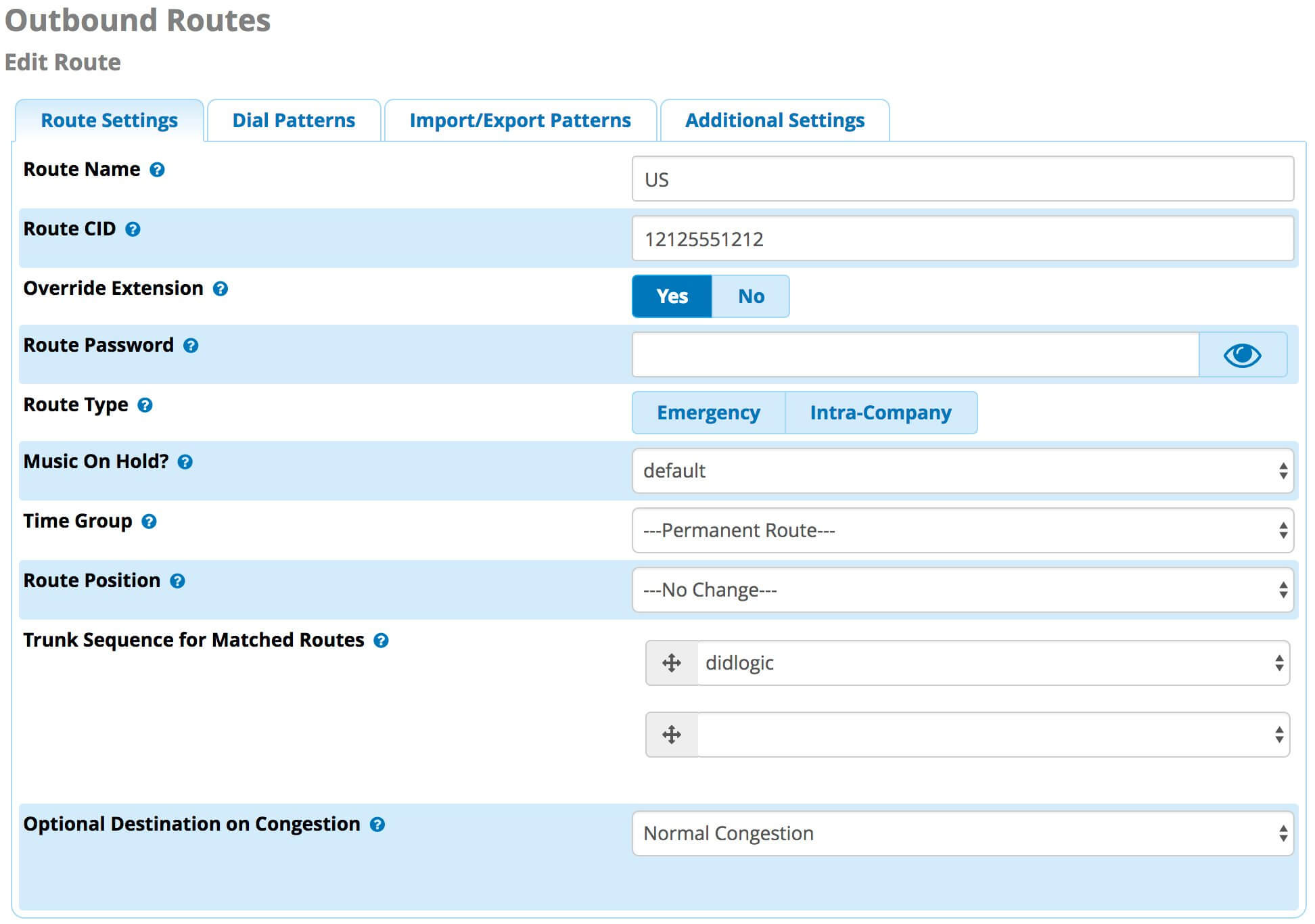The image size is (1315, 924).
Task: Click help icon beside Route CID
Action: coord(133,229)
